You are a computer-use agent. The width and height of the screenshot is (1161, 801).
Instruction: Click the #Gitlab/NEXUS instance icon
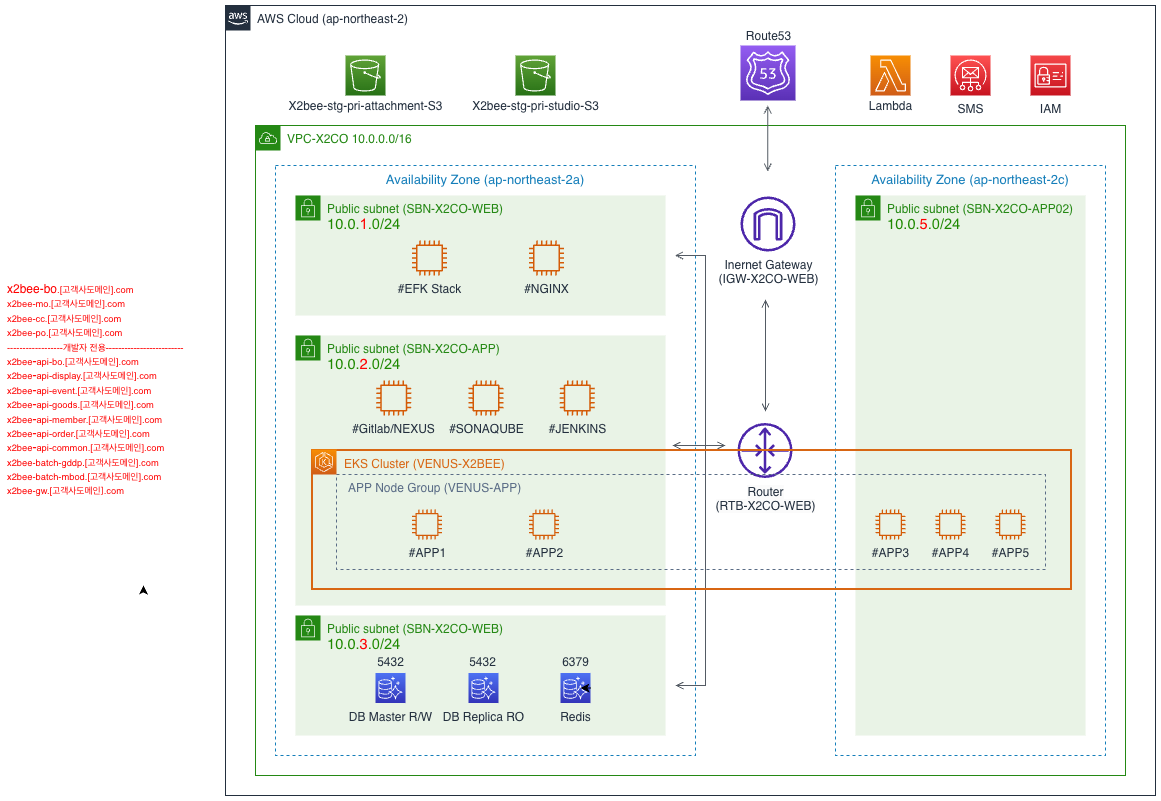(x=393, y=398)
